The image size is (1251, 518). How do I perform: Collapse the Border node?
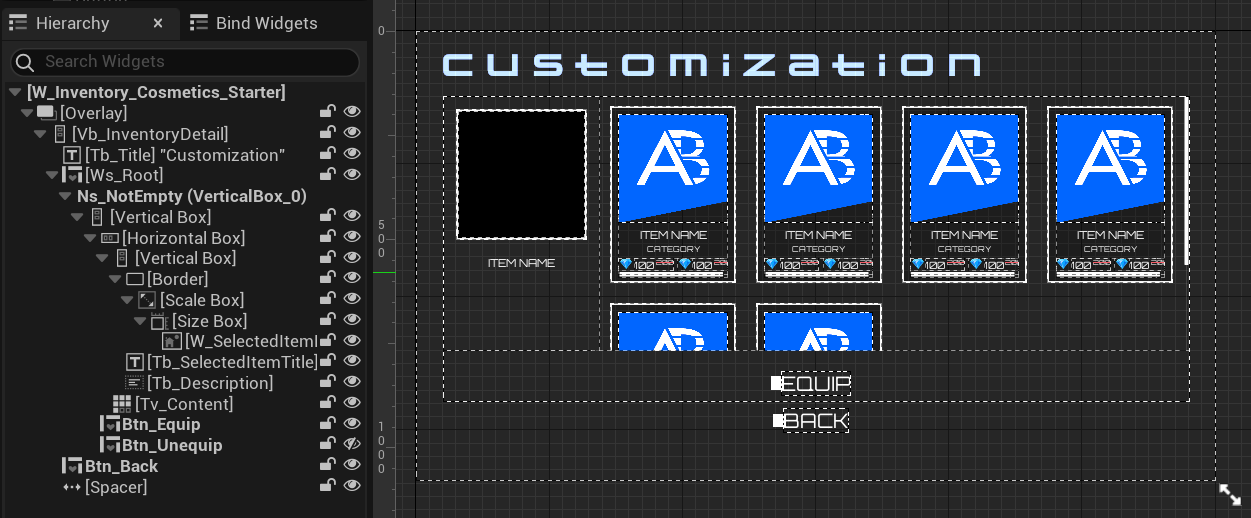115,279
